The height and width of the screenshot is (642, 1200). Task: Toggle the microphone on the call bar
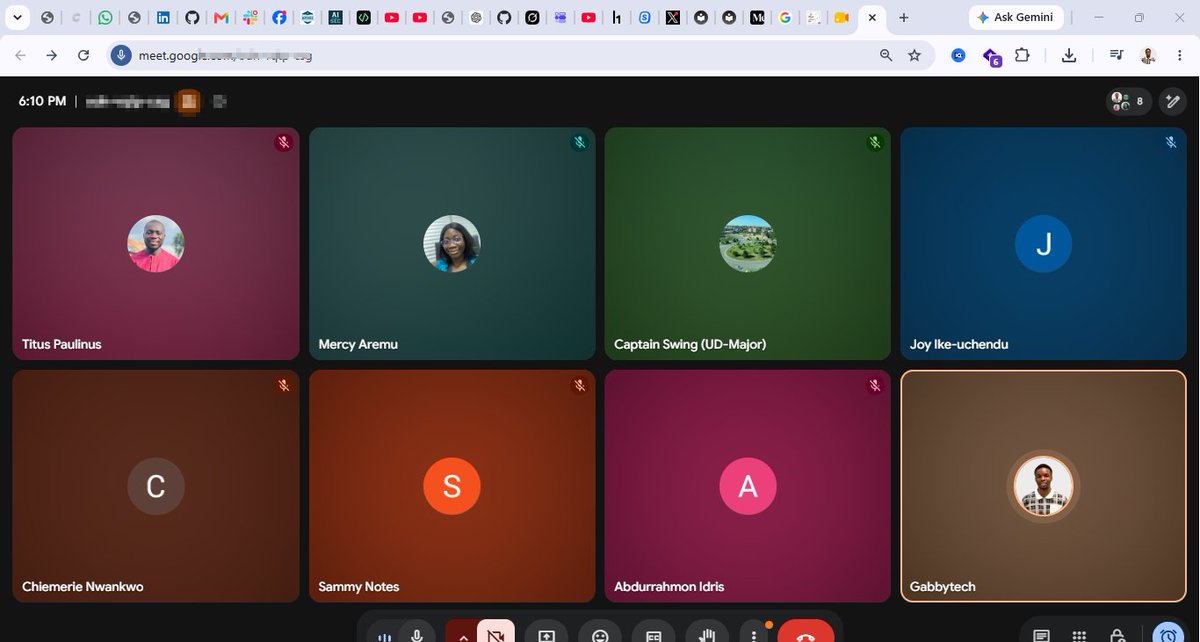click(x=417, y=635)
